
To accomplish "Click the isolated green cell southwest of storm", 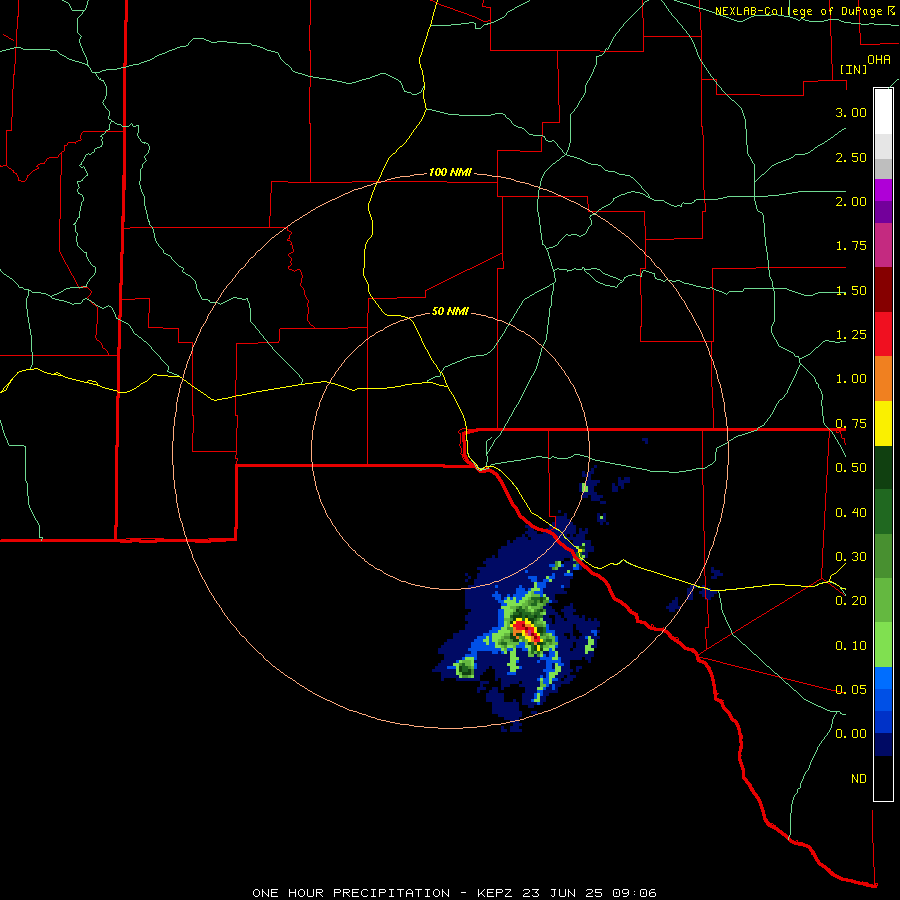I will (x=465, y=668).
